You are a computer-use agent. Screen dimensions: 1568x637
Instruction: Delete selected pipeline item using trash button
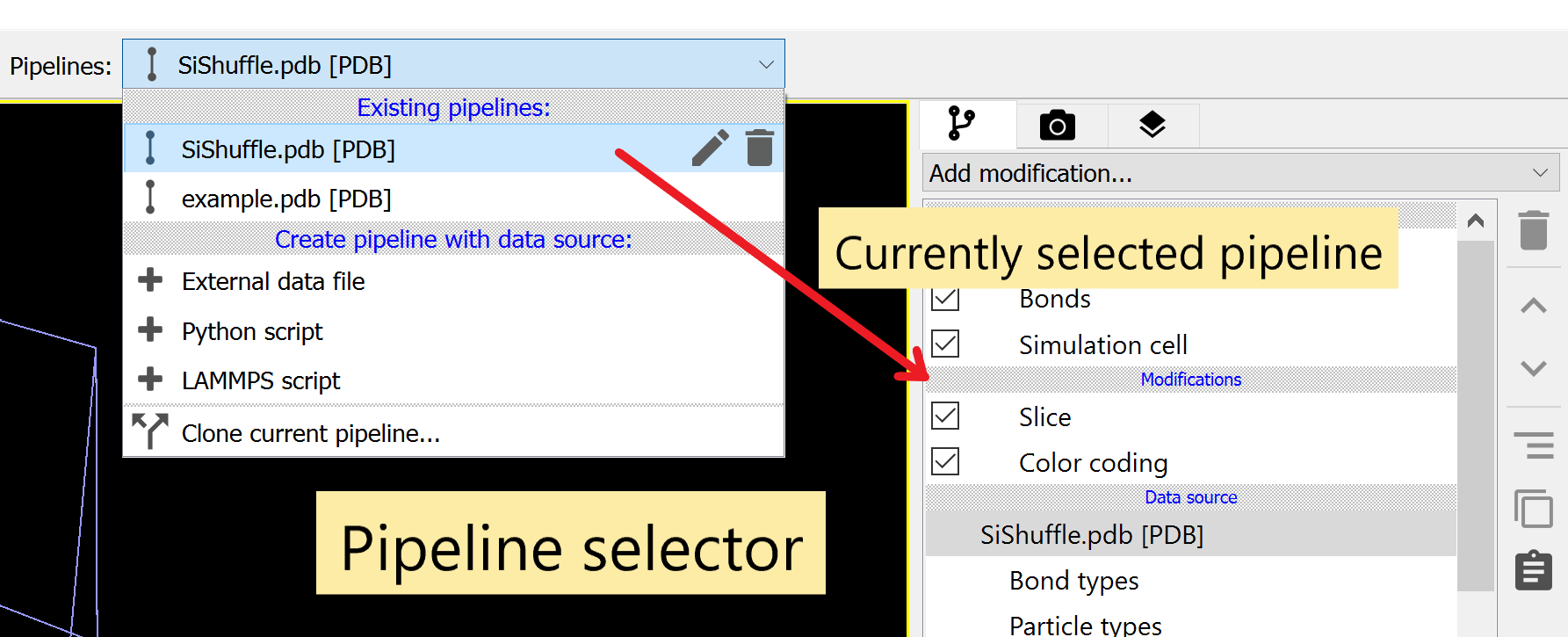[1533, 230]
